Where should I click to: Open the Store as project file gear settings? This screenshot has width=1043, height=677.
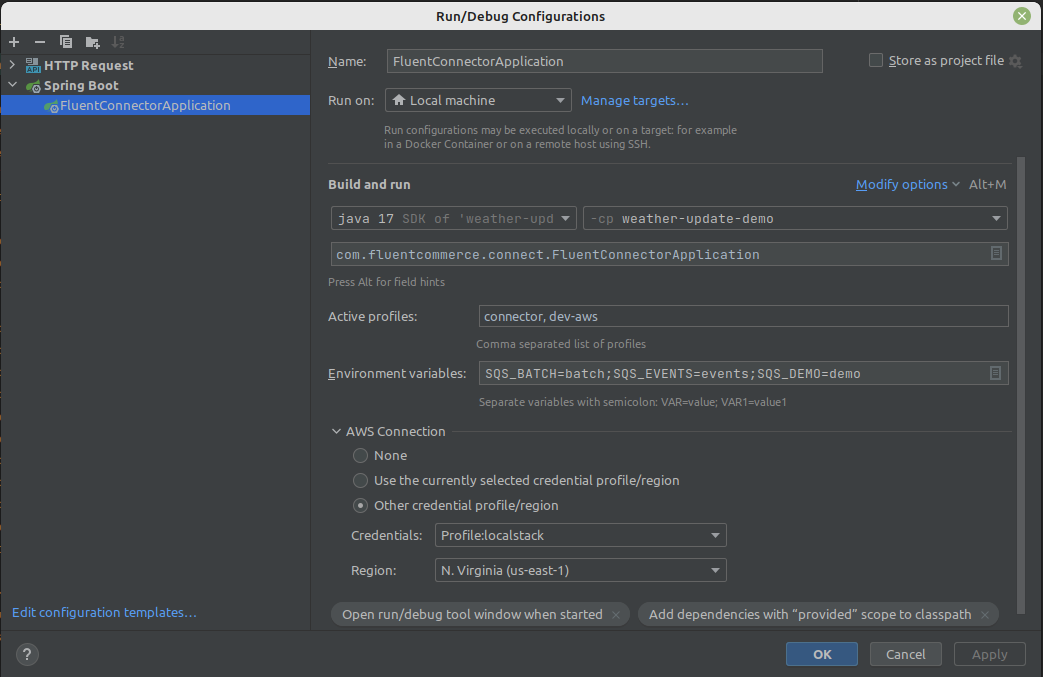pos(1015,61)
